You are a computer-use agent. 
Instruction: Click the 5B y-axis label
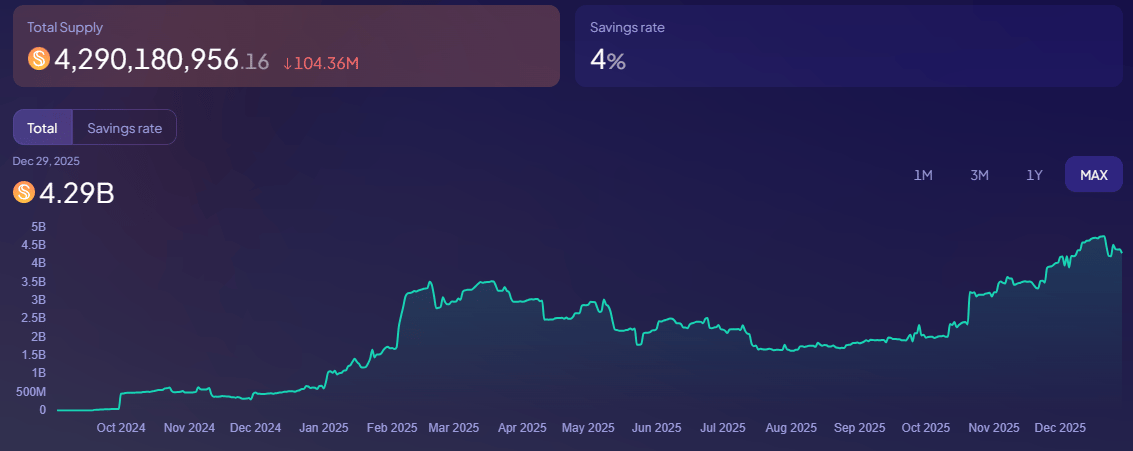[38, 226]
